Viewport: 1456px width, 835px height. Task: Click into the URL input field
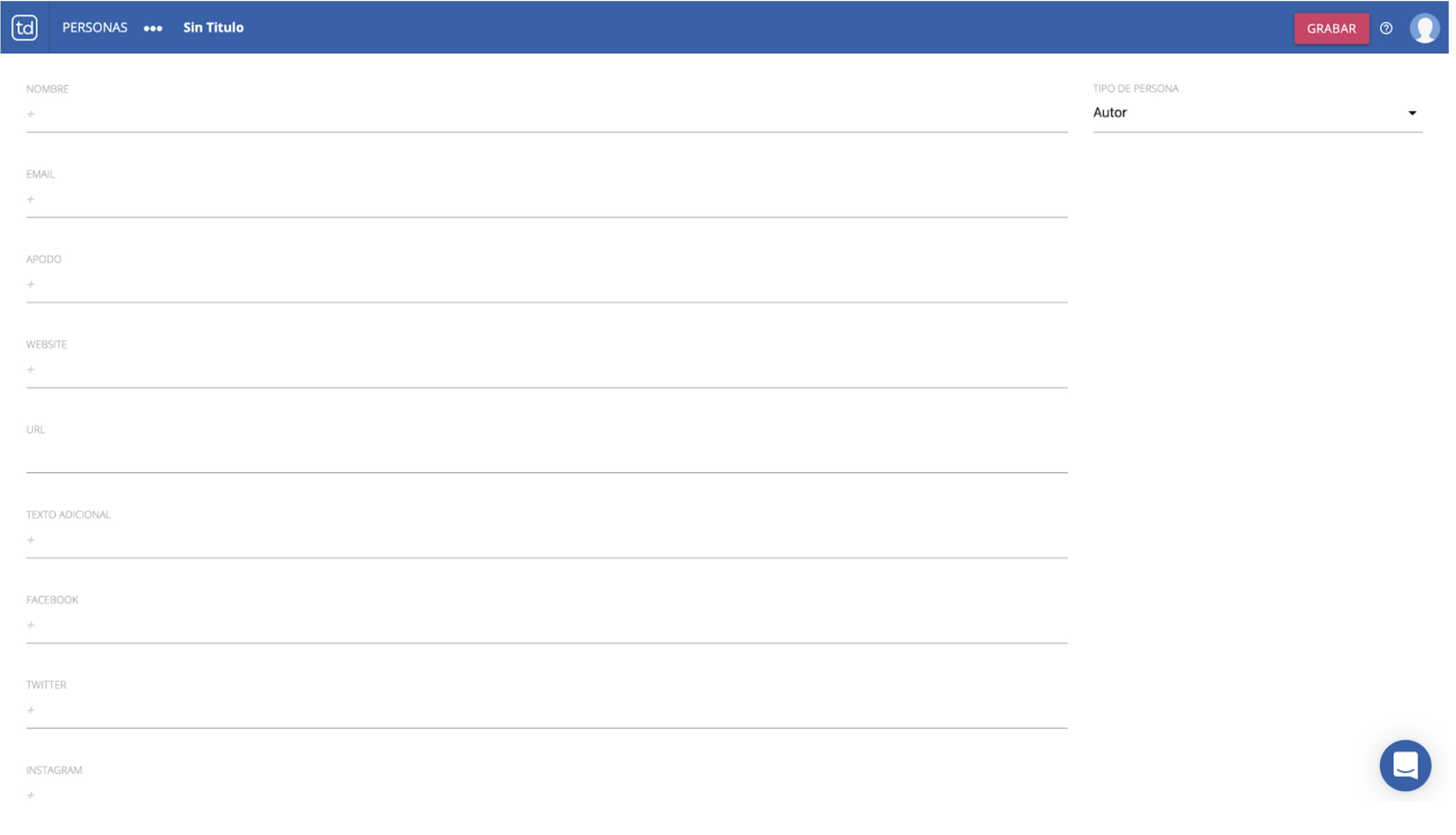click(546, 457)
